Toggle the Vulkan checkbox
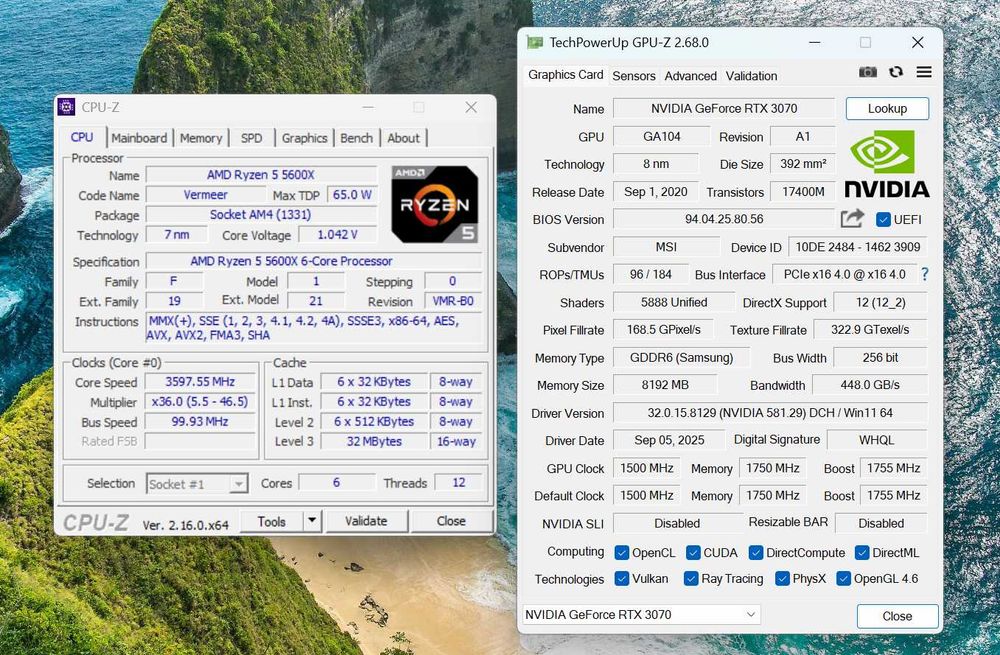Screen dimensions: 1000x655 click(621, 578)
